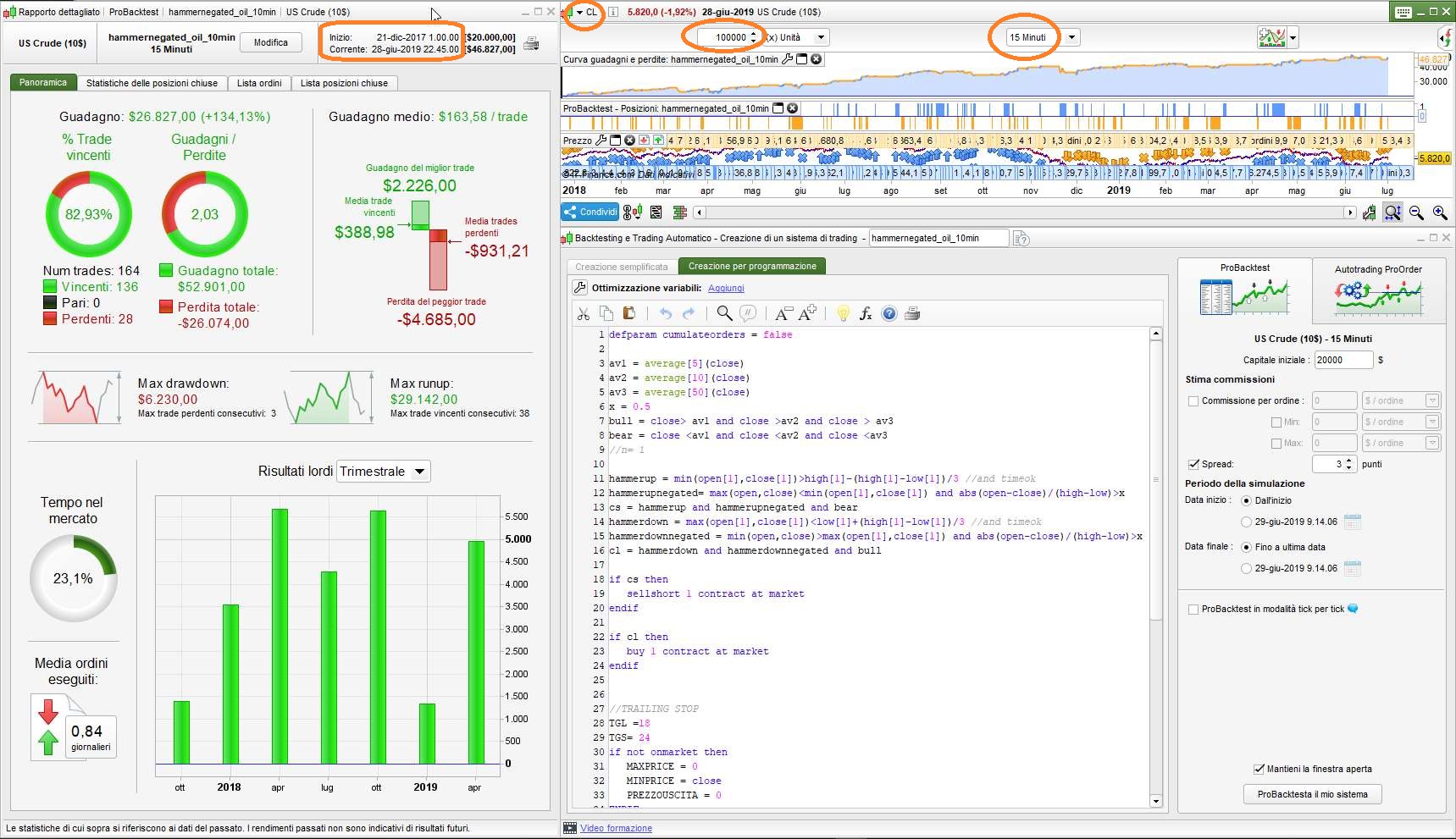The image size is (1456, 839).
Task: Switch to Lista ordini tab
Action: tap(259, 83)
